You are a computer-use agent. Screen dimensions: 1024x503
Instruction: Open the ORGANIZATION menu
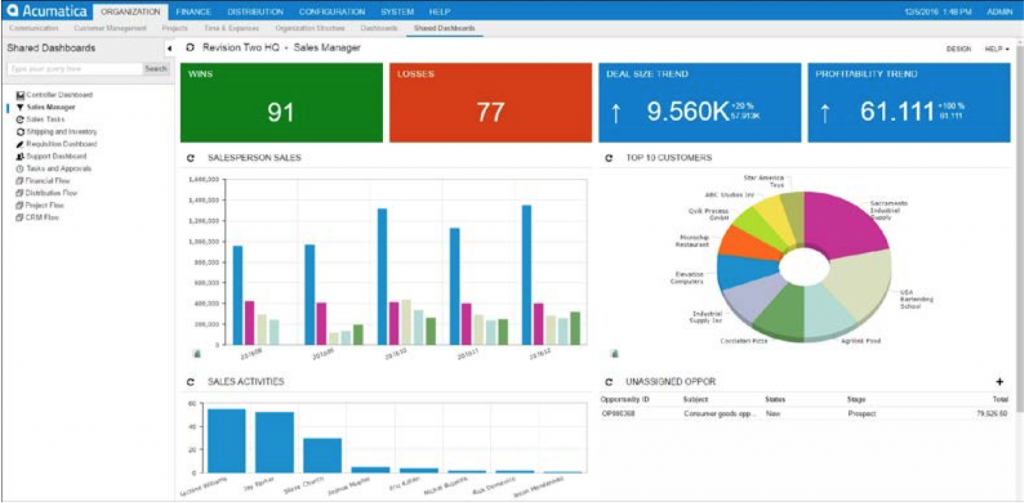pos(131,12)
